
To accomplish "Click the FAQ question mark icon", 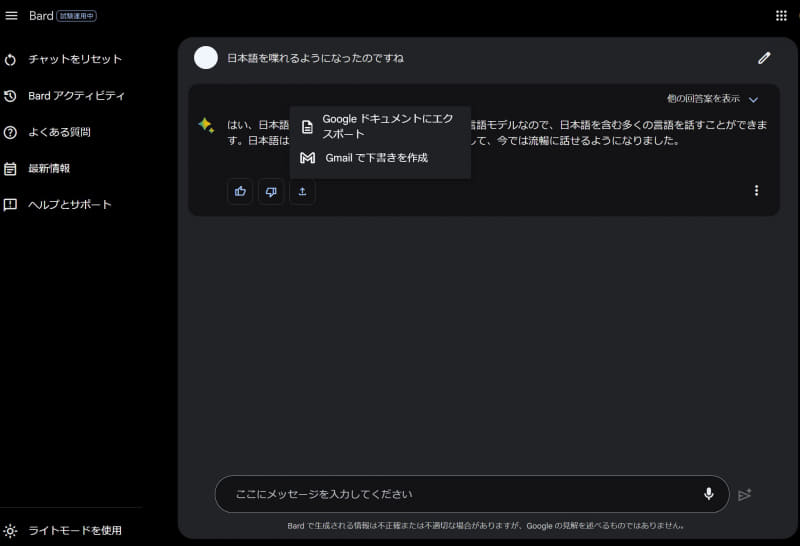I will [x=10, y=133].
